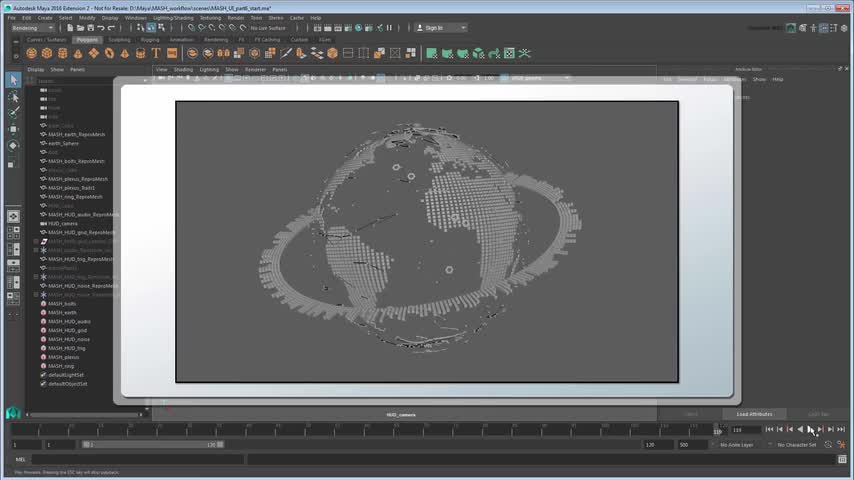Open the Rendering menu set dropdown
This screenshot has height=480, width=854.
click(33, 28)
